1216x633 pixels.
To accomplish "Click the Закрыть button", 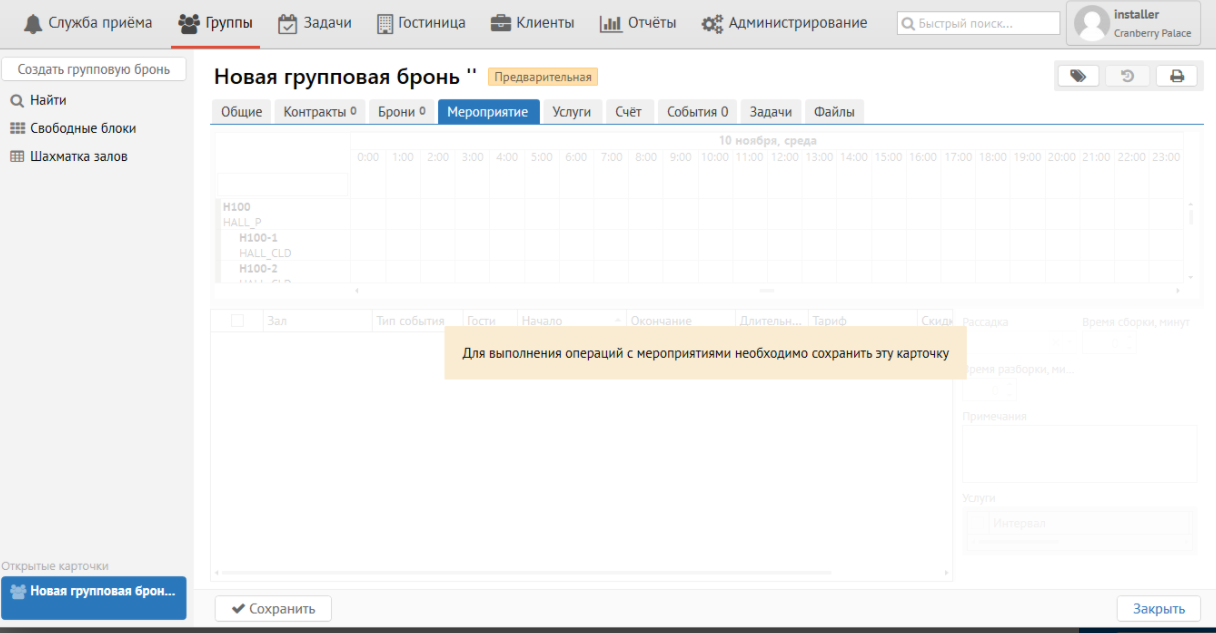I will pyautogui.click(x=1158, y=608).
